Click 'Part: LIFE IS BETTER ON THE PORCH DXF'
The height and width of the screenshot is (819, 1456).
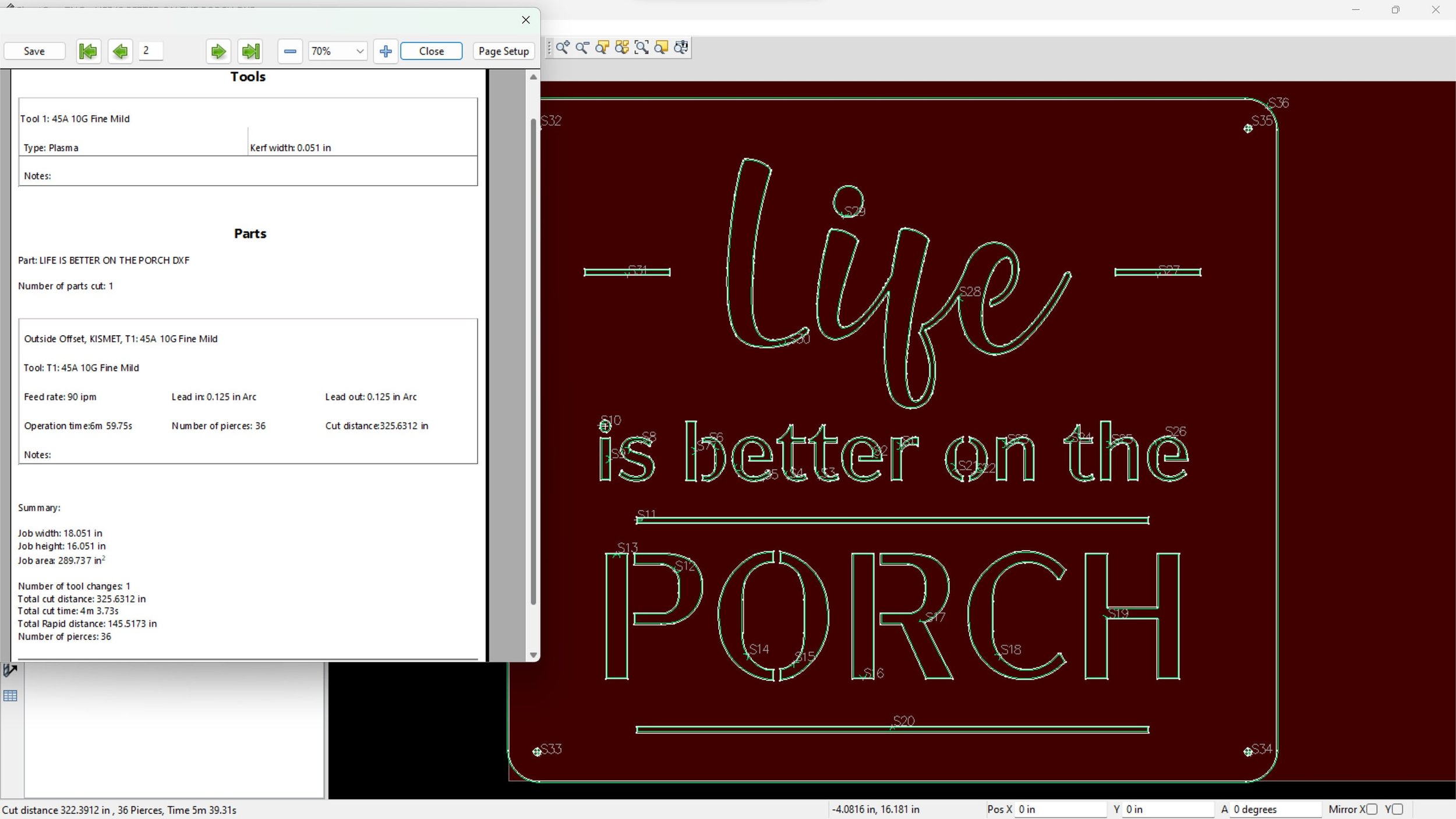pyautogui.click(x=104, y=260)
